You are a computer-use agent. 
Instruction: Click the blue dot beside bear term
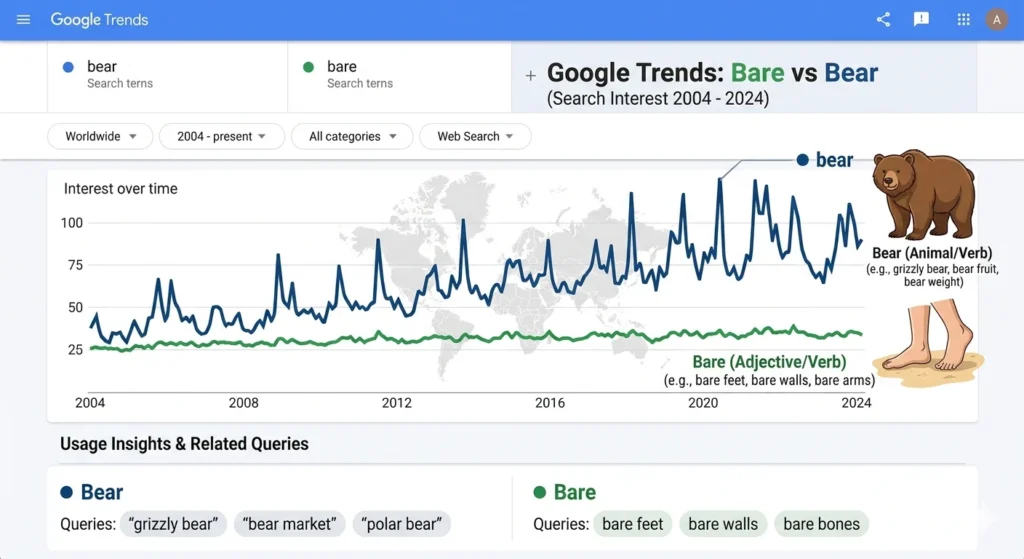click(x=68, y=67)
